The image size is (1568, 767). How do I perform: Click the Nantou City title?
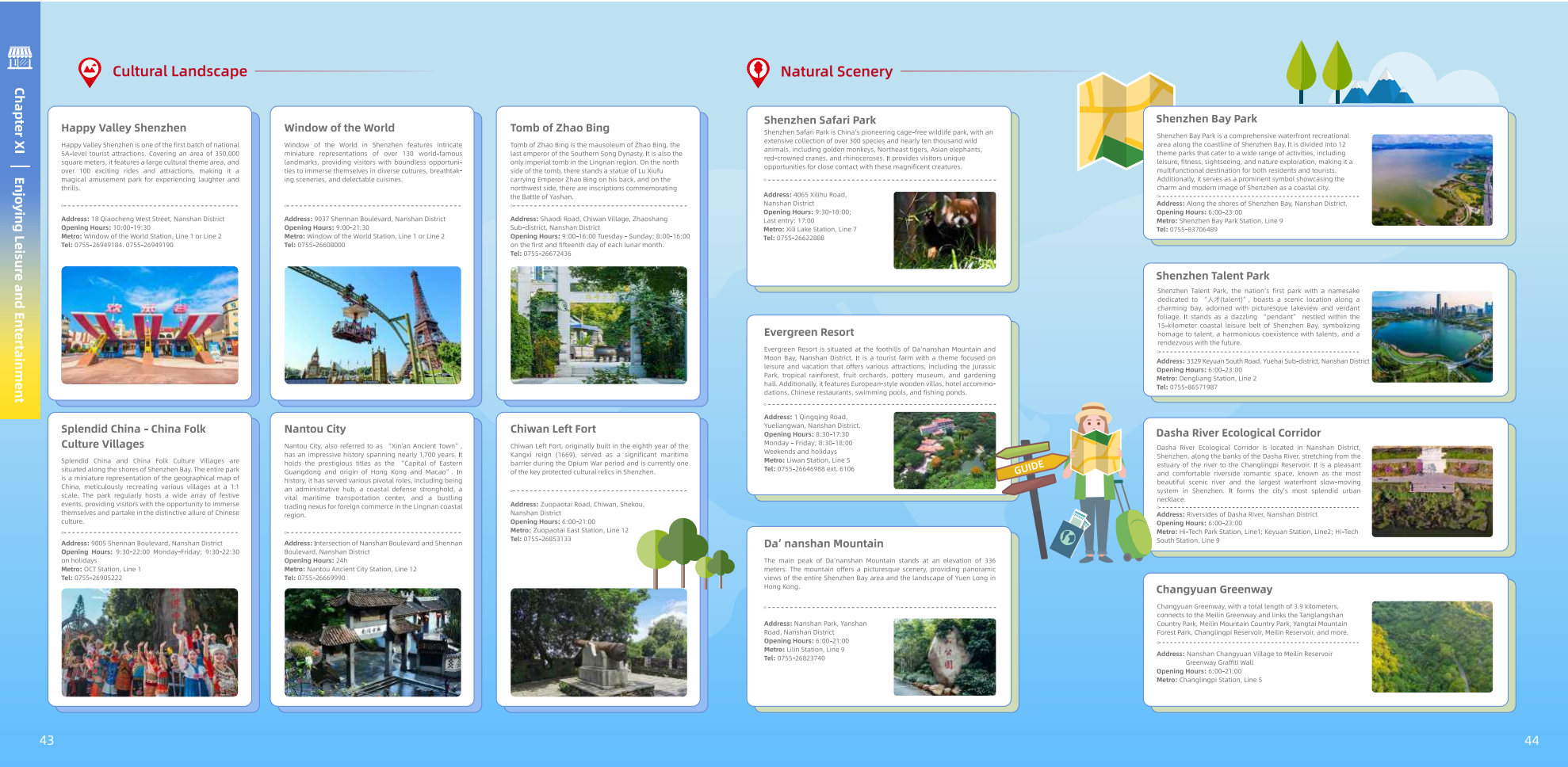[315, 429]
